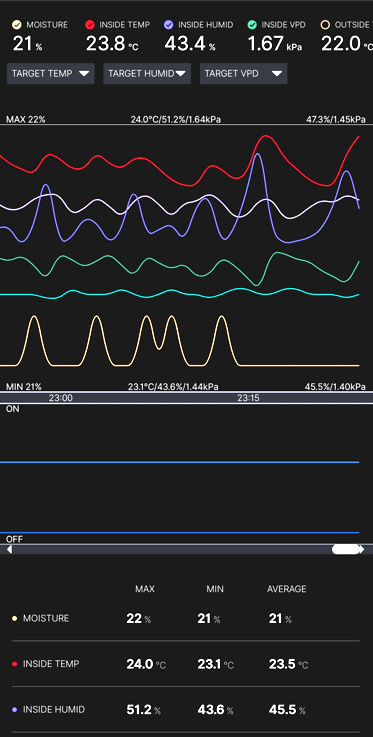Click the MOISTURE min value 21 %

[209, 619]
